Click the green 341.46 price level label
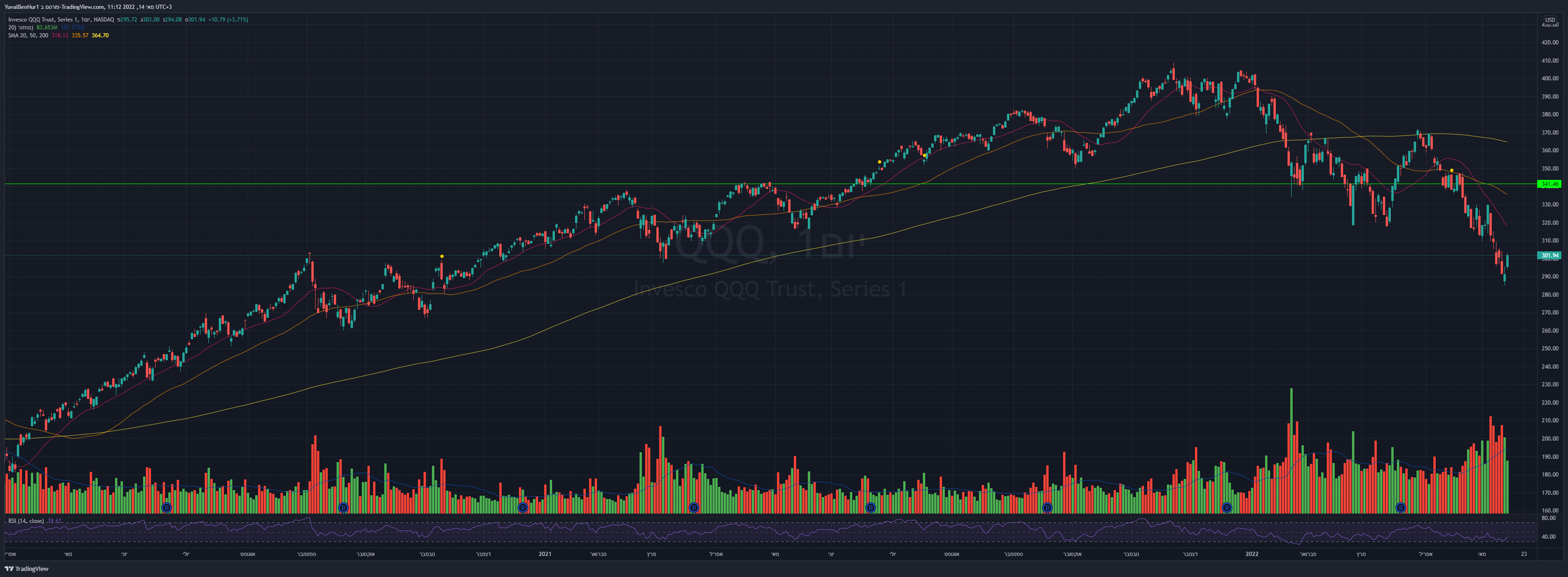Screen dimensions: 1568x577 pyautogui.click(x=1549, y=184)
